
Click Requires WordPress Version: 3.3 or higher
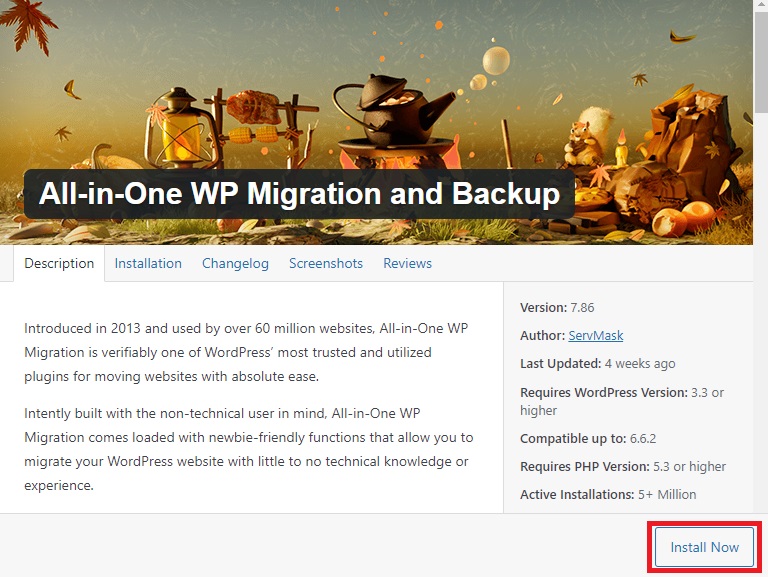point(622,401)
